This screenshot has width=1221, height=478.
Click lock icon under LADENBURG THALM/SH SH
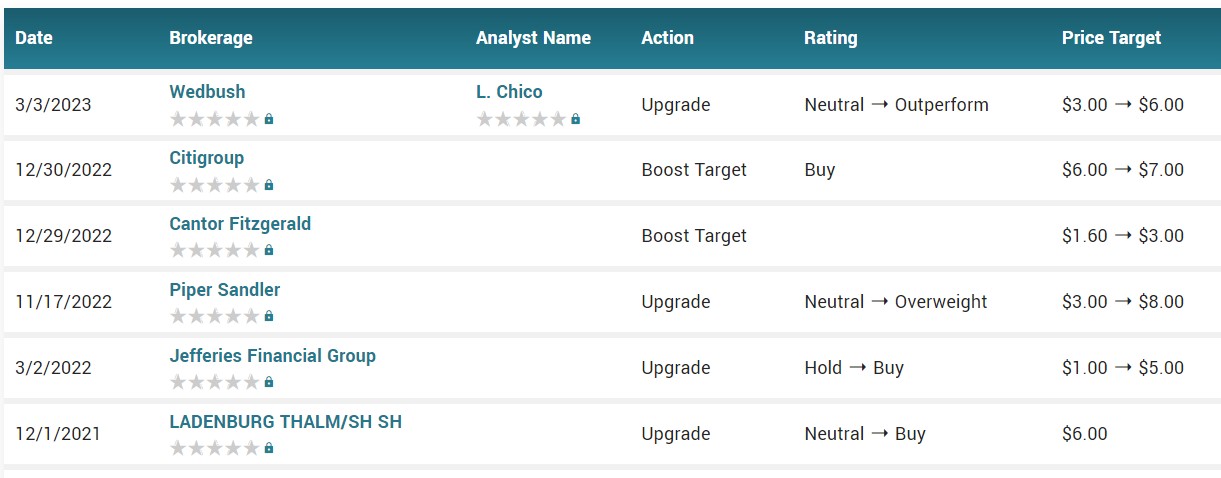point(269,449)
